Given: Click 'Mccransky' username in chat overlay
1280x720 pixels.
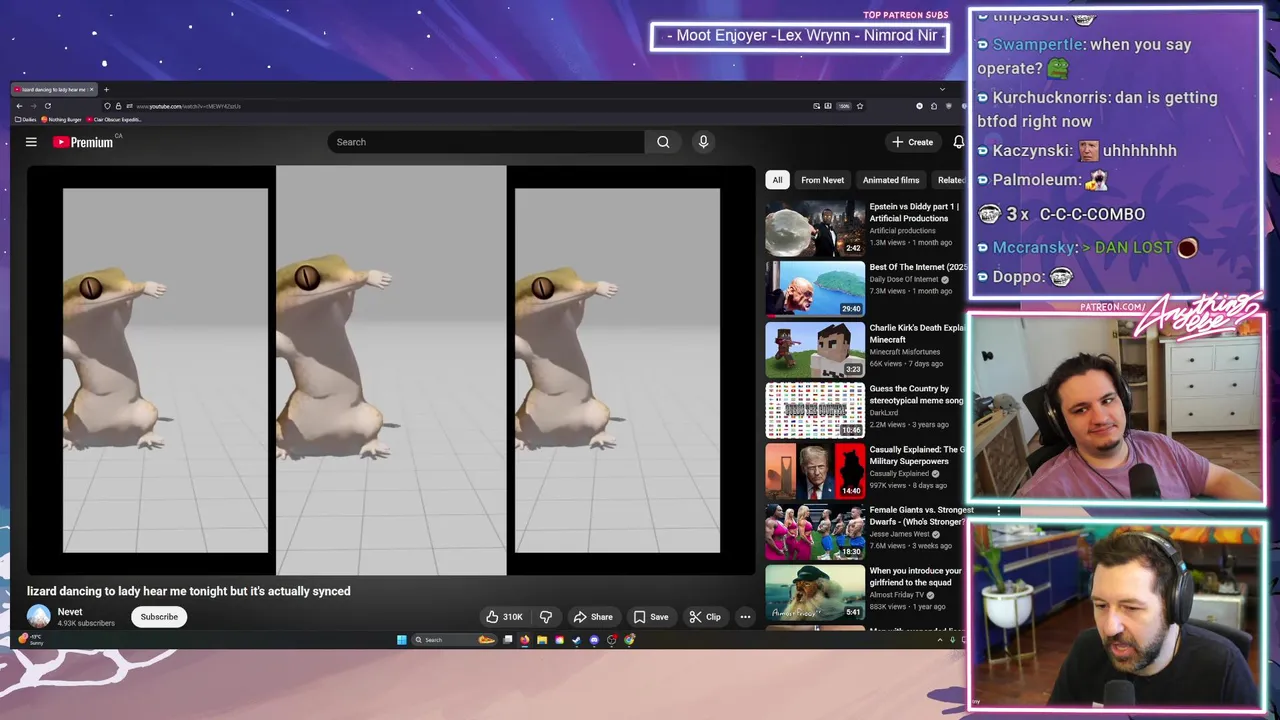Looking at the screenshot, I should point(1034,247).
